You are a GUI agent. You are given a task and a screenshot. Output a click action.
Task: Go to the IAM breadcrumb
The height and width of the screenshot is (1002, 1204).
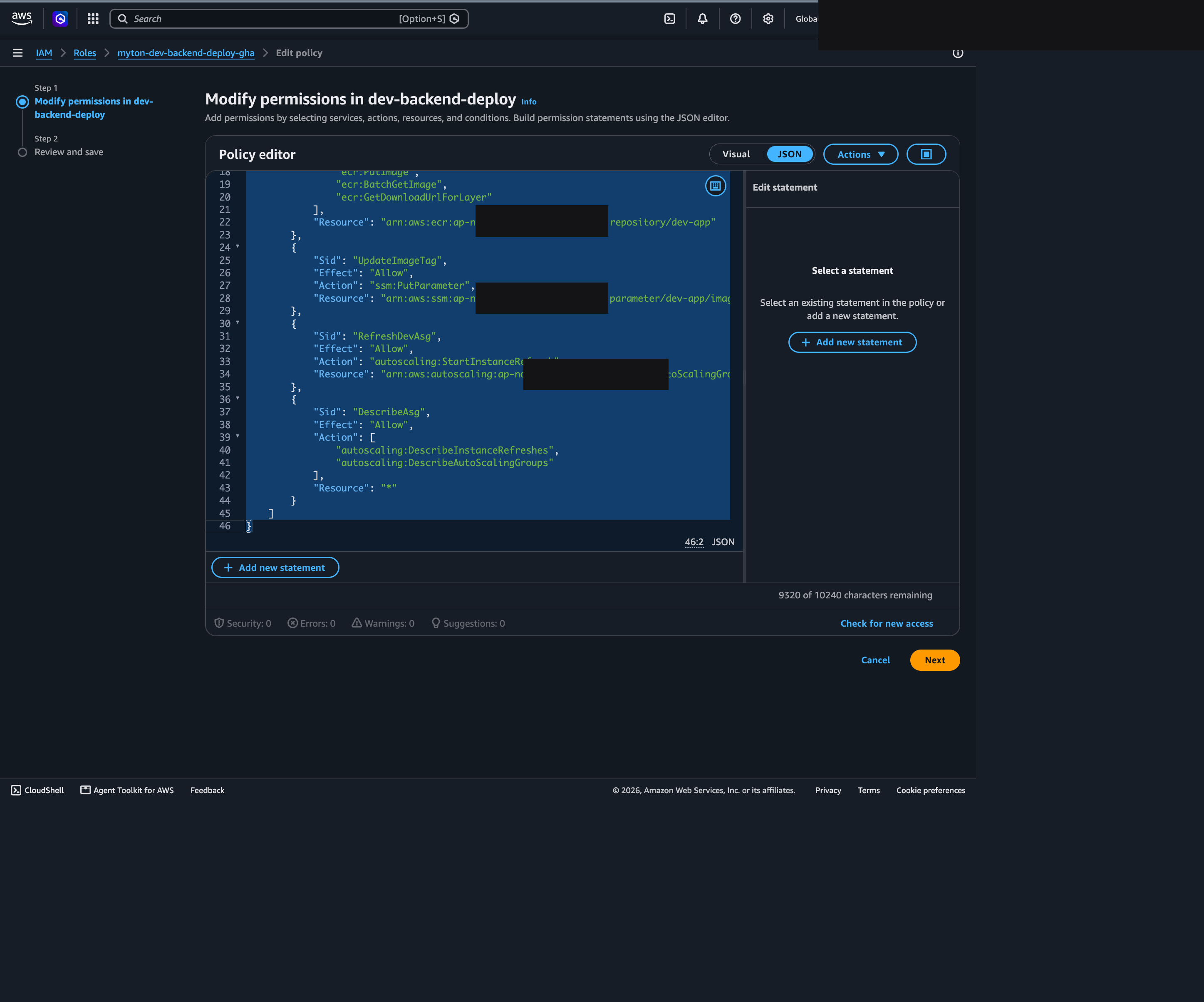pyautogui.click(x=44, y=53)
